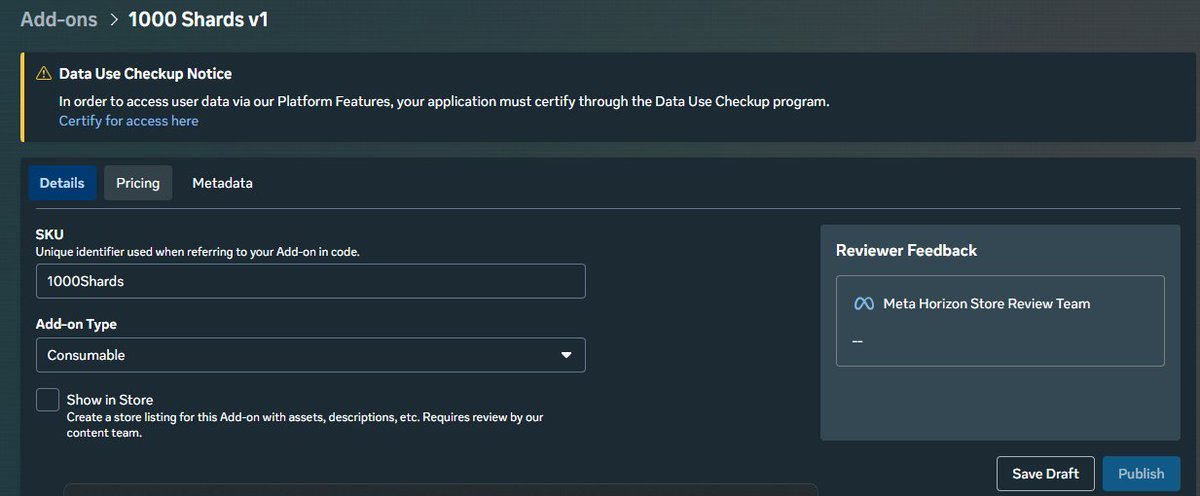This screenshot has width=1200, height=496.
Task: Open the Add-on Type dropdown
Action: (x=310, y=355)
